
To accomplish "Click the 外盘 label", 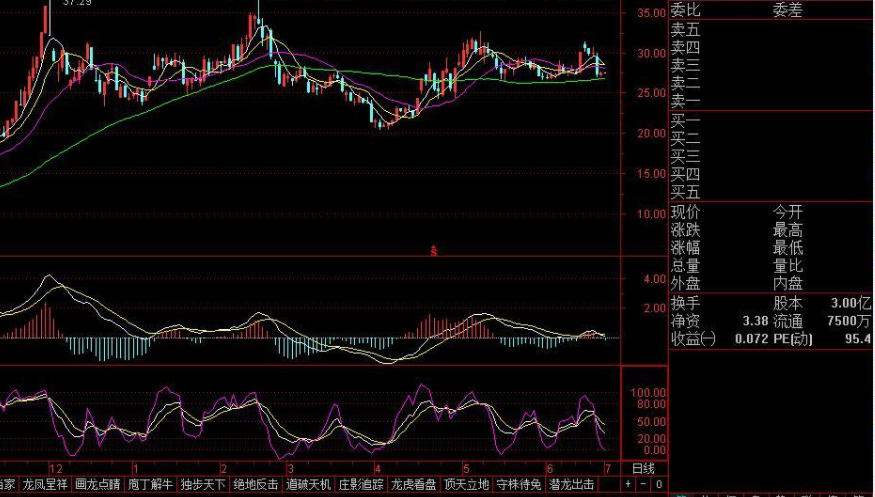I will tap(685, 283).
